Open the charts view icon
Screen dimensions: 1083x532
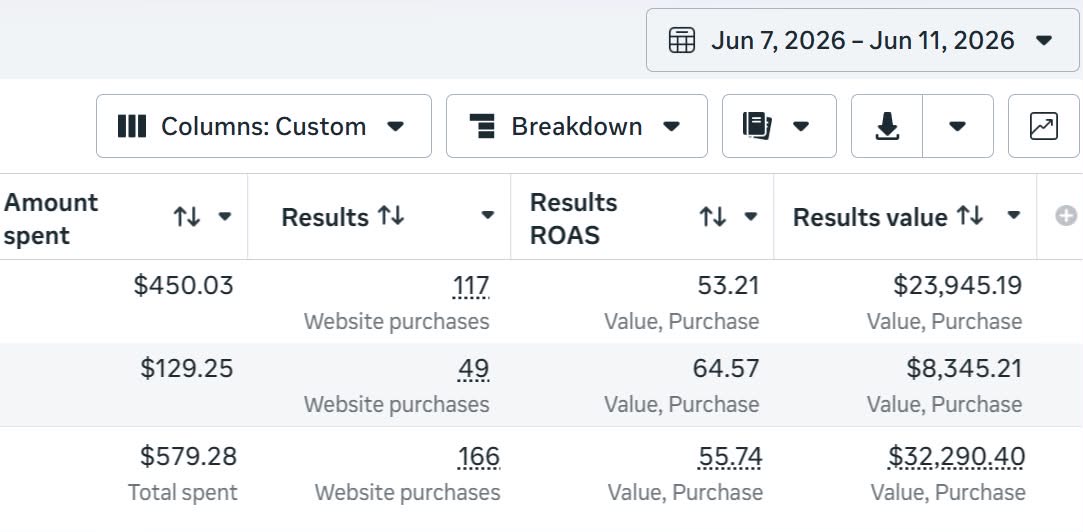[1044, 126]
